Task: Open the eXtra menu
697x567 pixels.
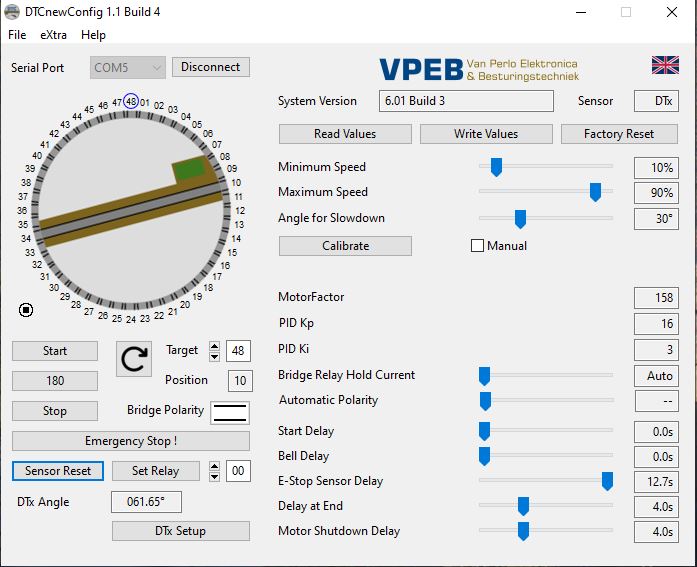Action: pyautogui.click(x=54, y=35)
